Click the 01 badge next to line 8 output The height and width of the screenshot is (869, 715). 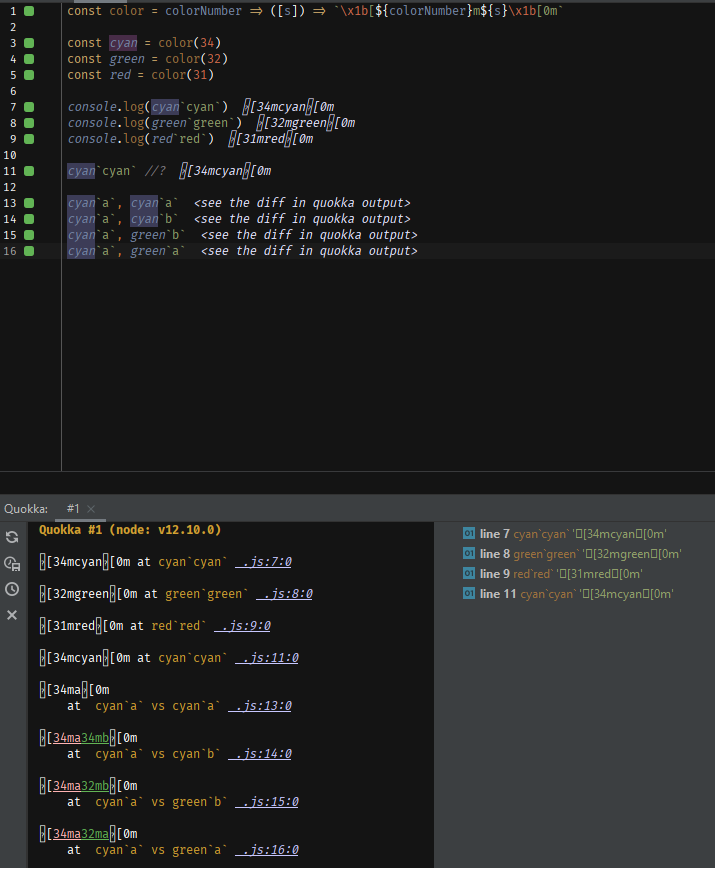(x=468, y=553)
